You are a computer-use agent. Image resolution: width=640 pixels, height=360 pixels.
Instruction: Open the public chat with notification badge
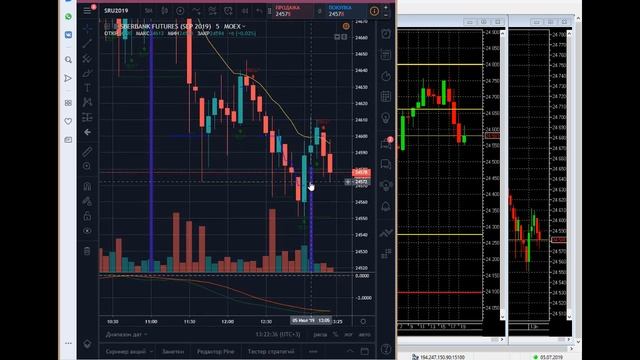coord(386,143)
